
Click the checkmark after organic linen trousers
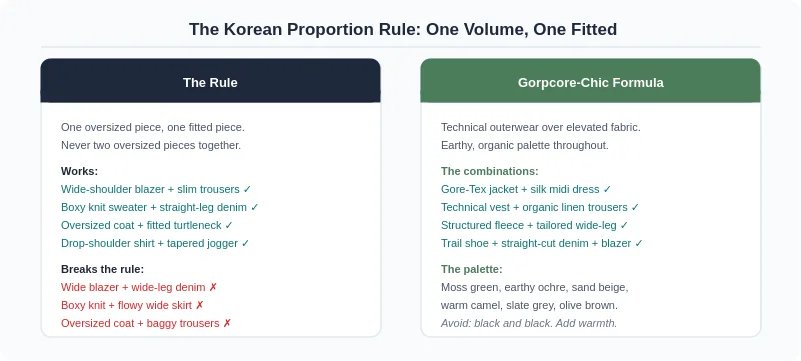click(635, 207)
